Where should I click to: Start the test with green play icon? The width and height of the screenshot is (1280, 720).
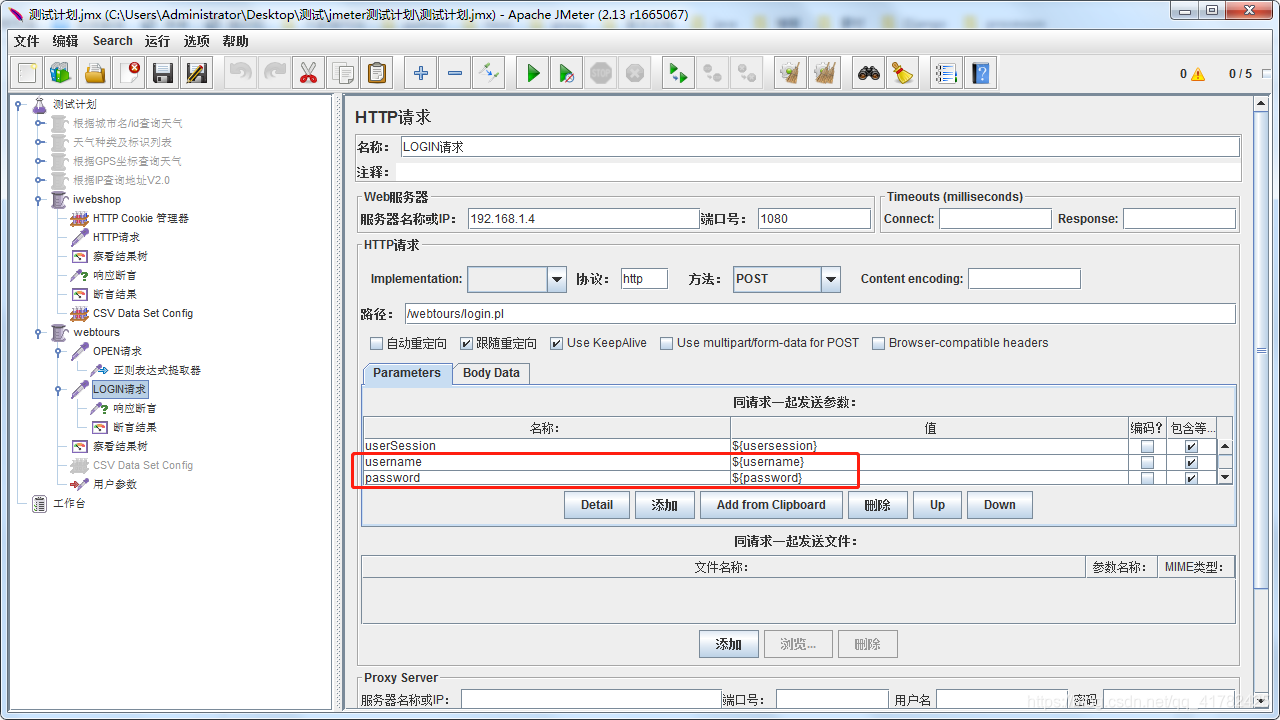[533, 73]
